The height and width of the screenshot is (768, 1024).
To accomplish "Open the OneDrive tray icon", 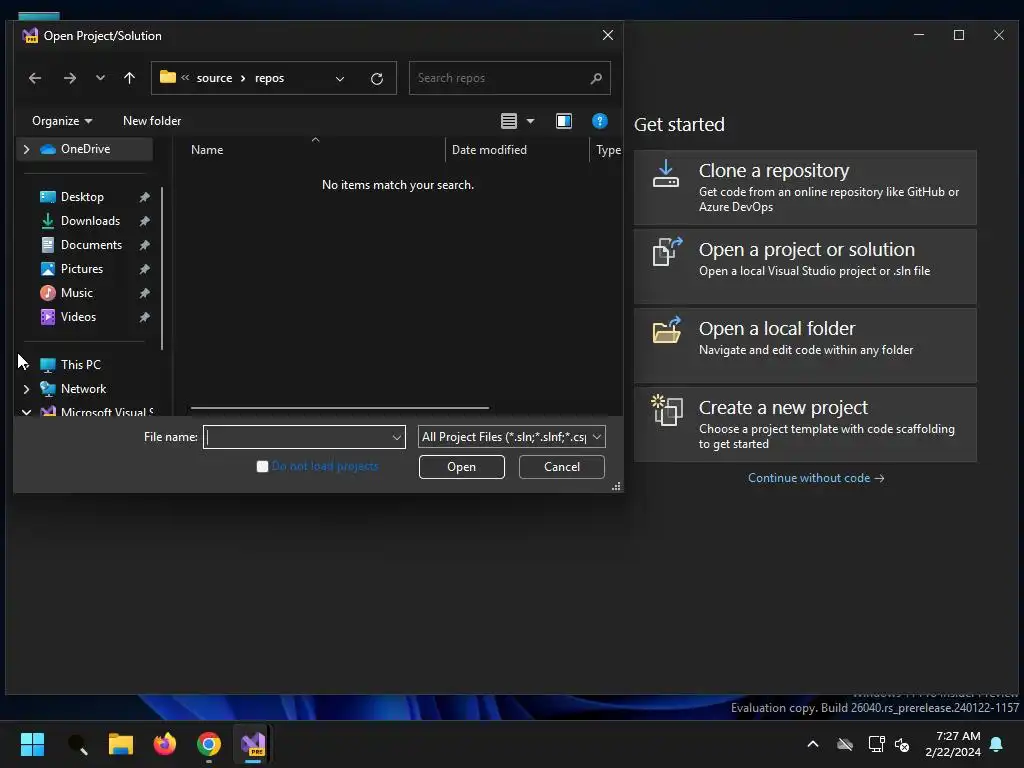I will tap(845, 744).
